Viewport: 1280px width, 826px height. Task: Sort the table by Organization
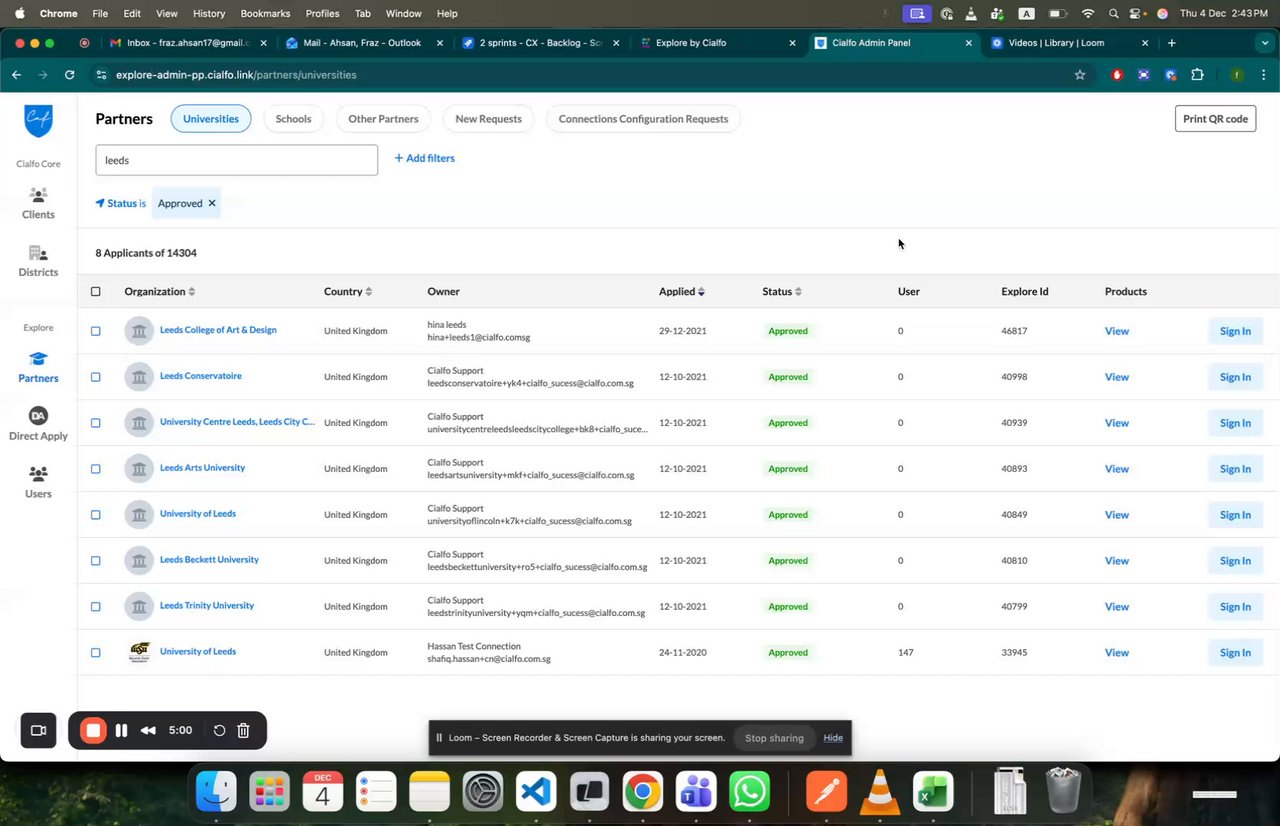point(160,292)
